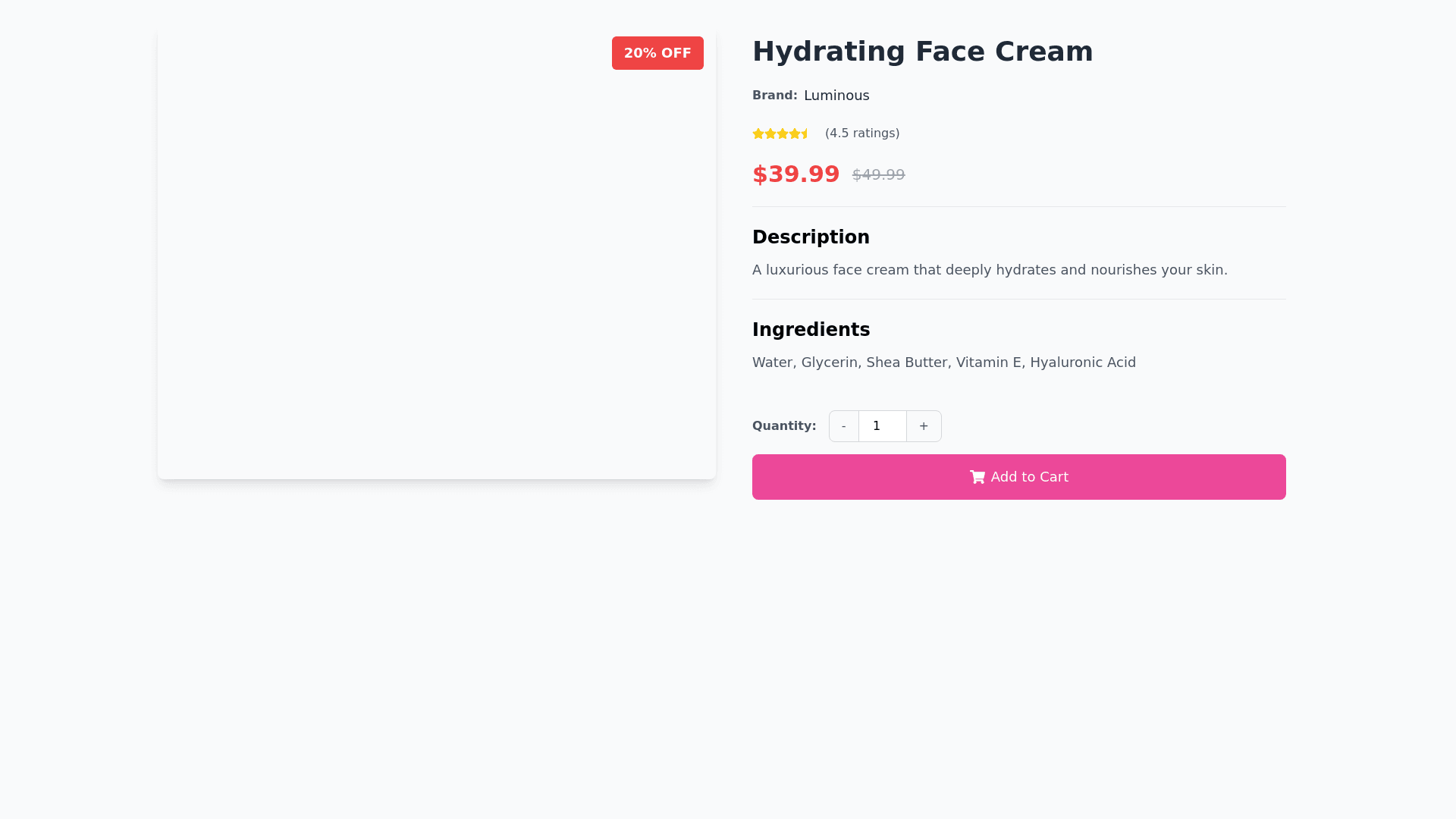Click the second rating star
The width and height of the screenshot is (1456, 819).
[770, 133]
